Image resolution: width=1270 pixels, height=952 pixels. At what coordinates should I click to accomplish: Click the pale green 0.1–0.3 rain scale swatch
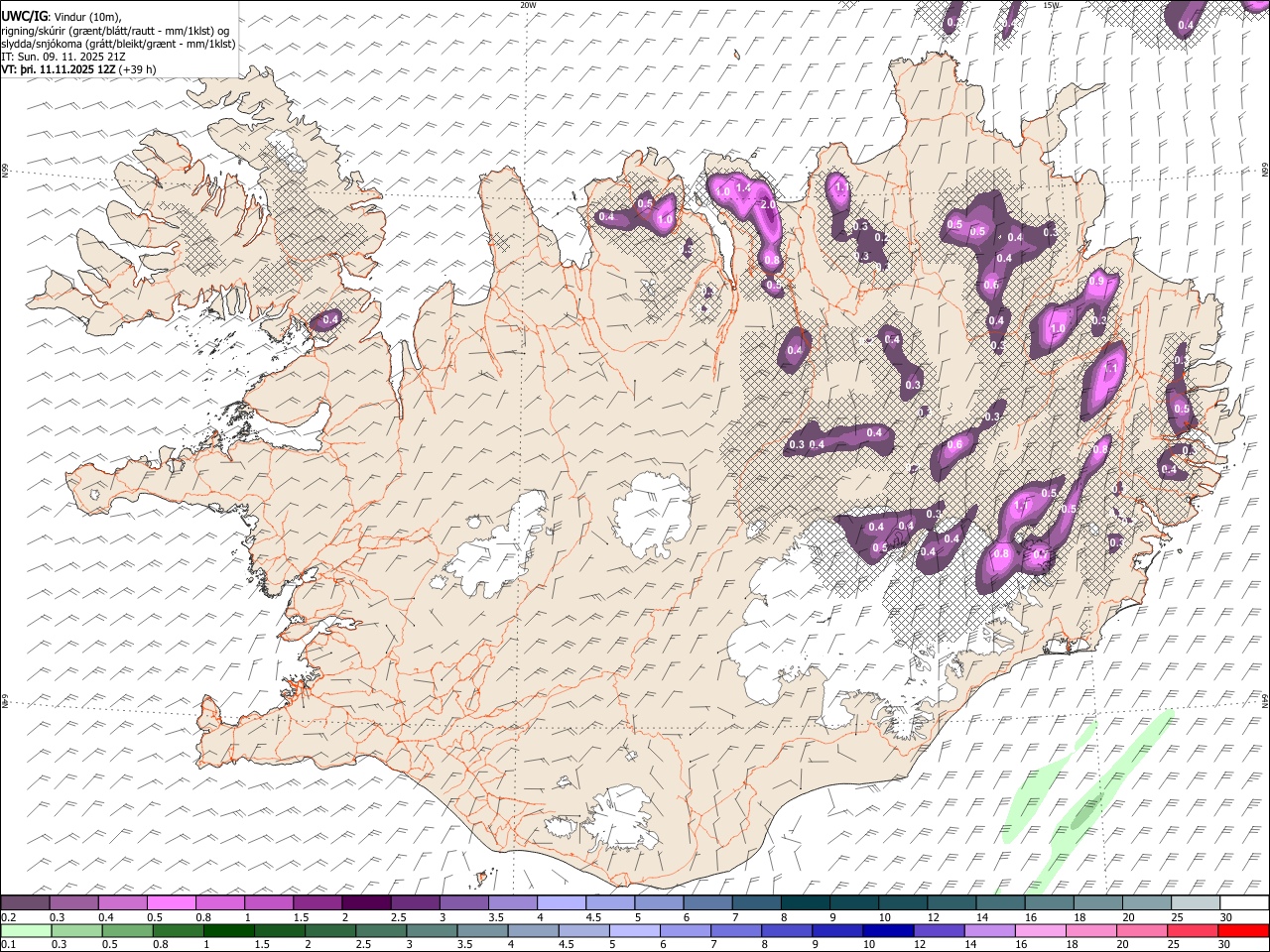tap(26, 930)
